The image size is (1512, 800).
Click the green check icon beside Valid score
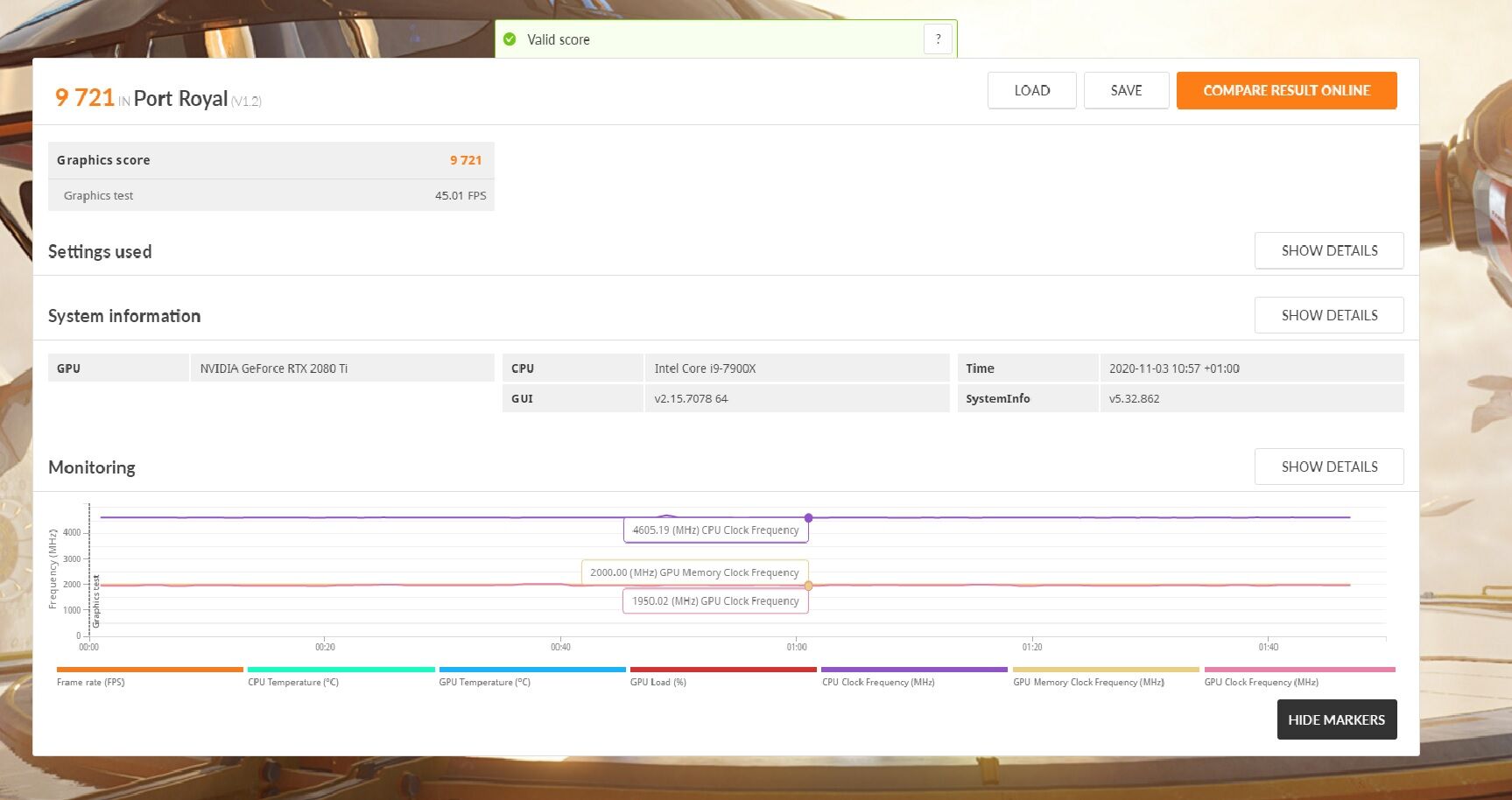click(510, 39)
